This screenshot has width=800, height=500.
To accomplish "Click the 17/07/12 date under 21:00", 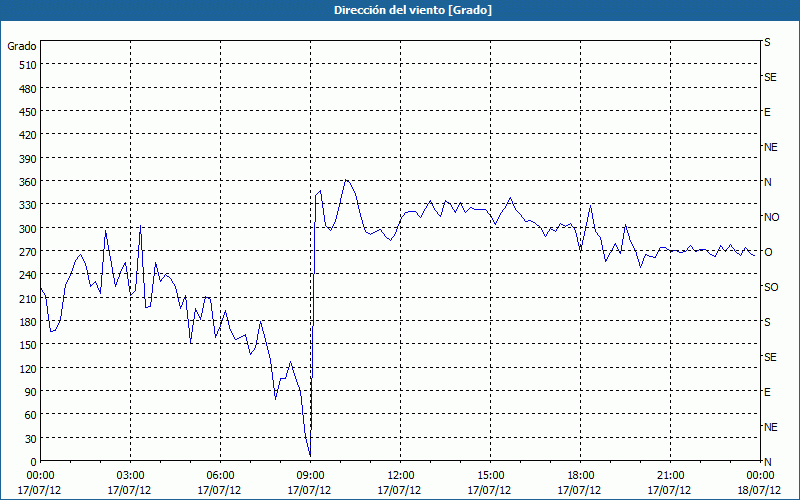I will 669,490.
